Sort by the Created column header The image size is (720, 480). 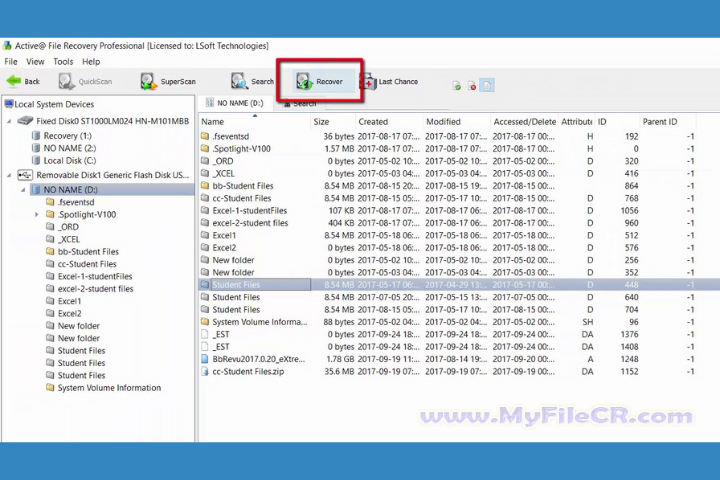[389, 122]
